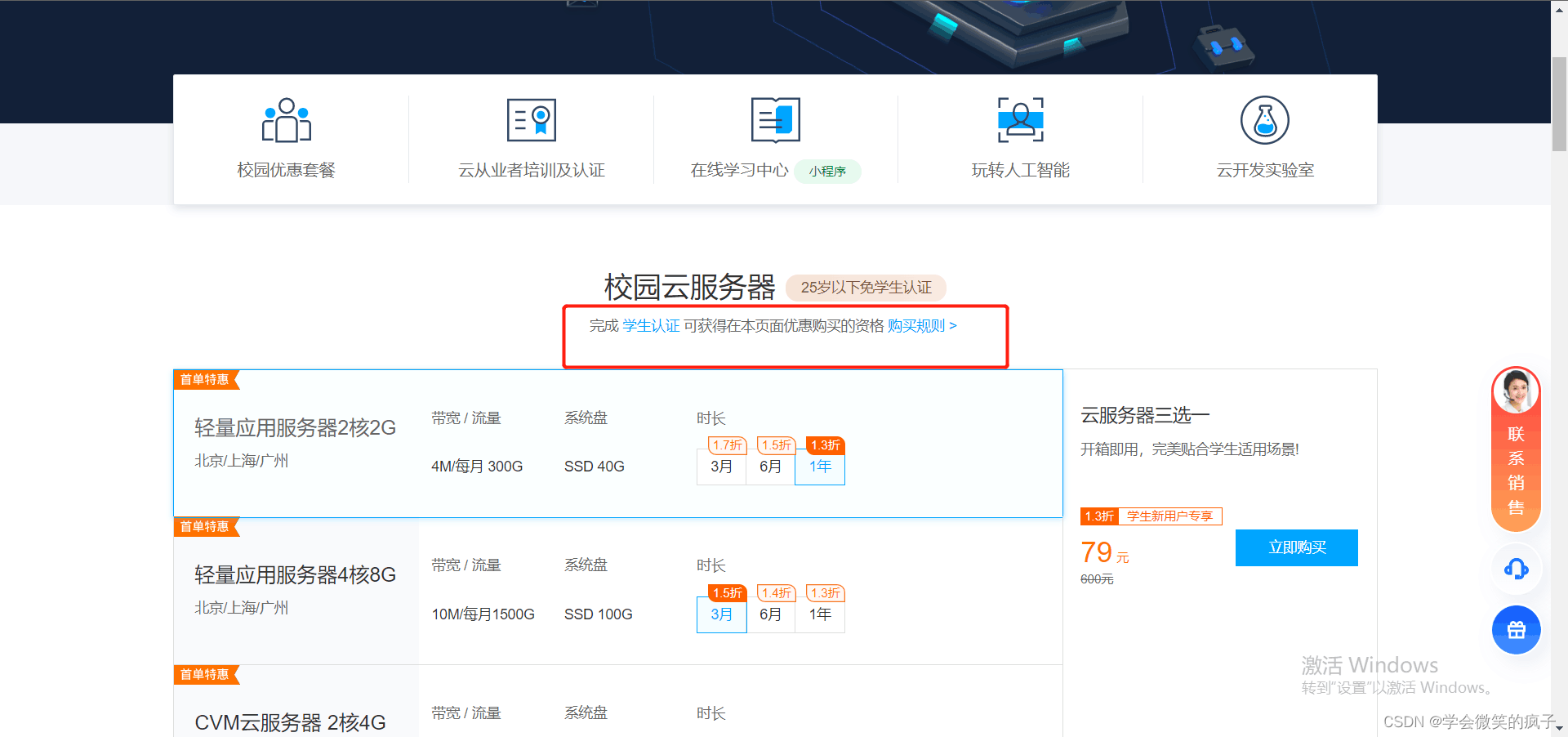Open the 玩转人工智能 label
The image size is (1568, 737).
[1021, 170]
